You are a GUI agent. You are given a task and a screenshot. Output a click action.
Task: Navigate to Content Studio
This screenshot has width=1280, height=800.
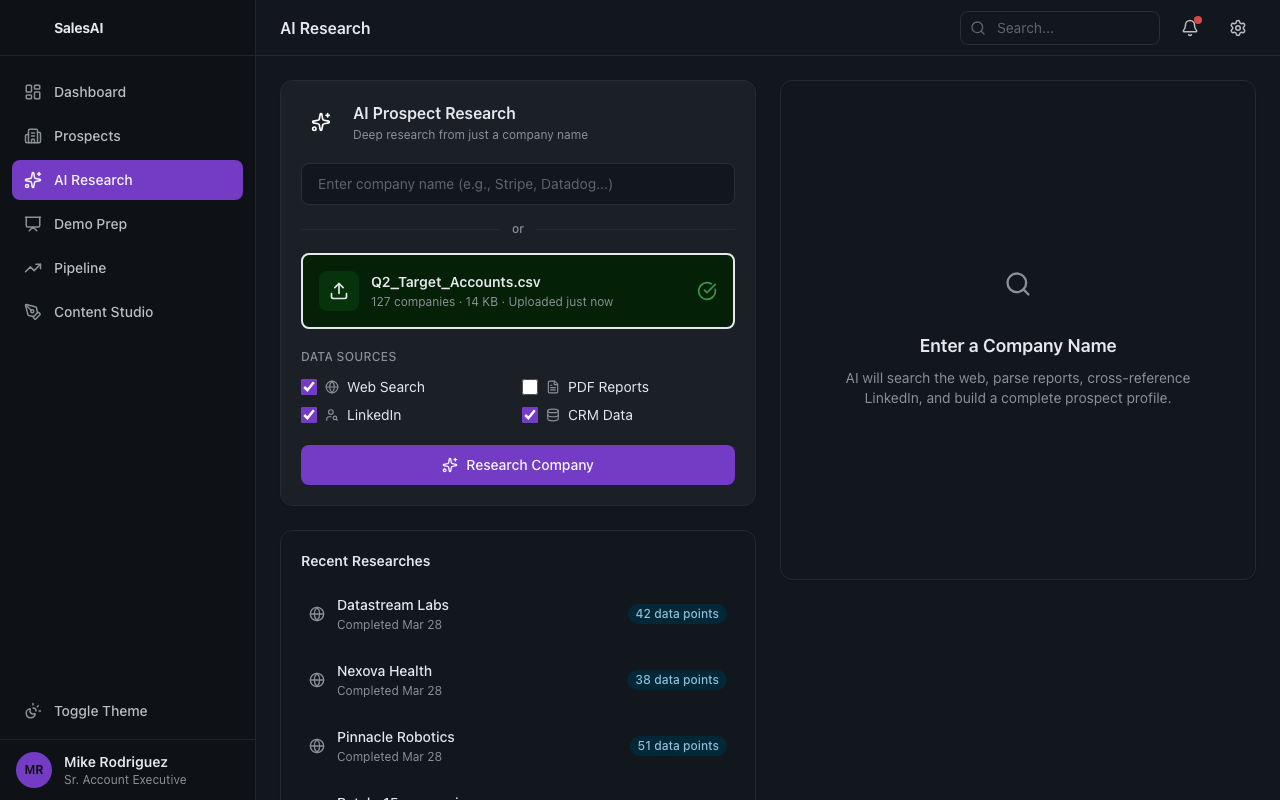pyautogui.click(x=103, y=312)
